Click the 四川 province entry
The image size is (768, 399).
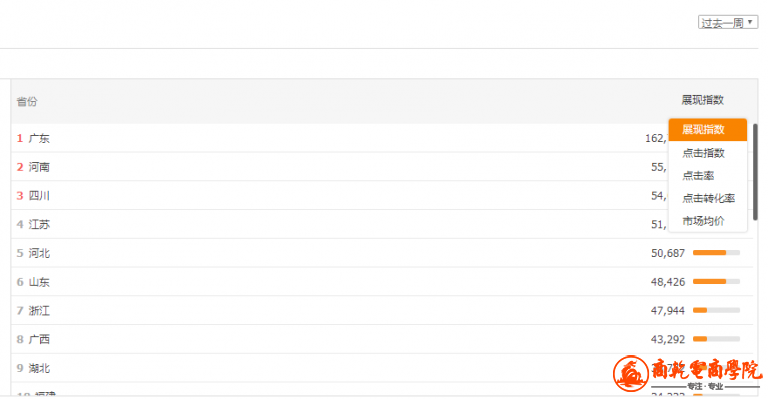click(x=39, y=196)
